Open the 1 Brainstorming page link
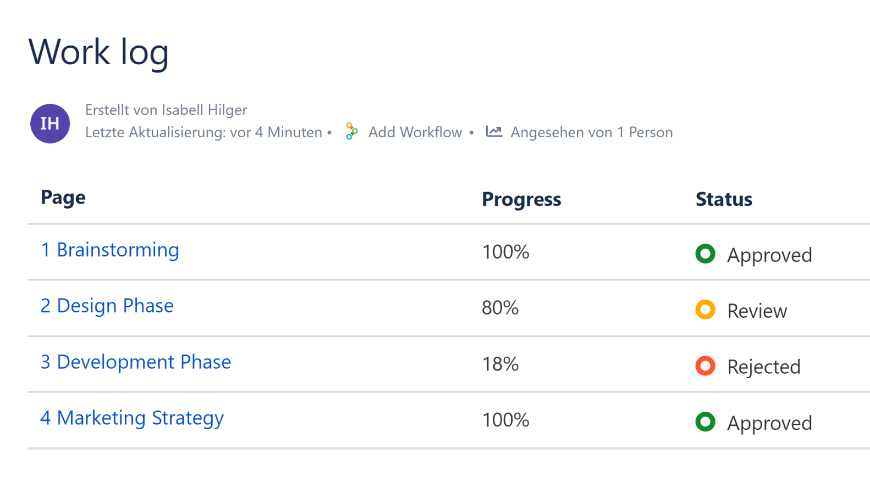Image resolution: width=870 pixels, height=494 pixels. click(110, 250)
